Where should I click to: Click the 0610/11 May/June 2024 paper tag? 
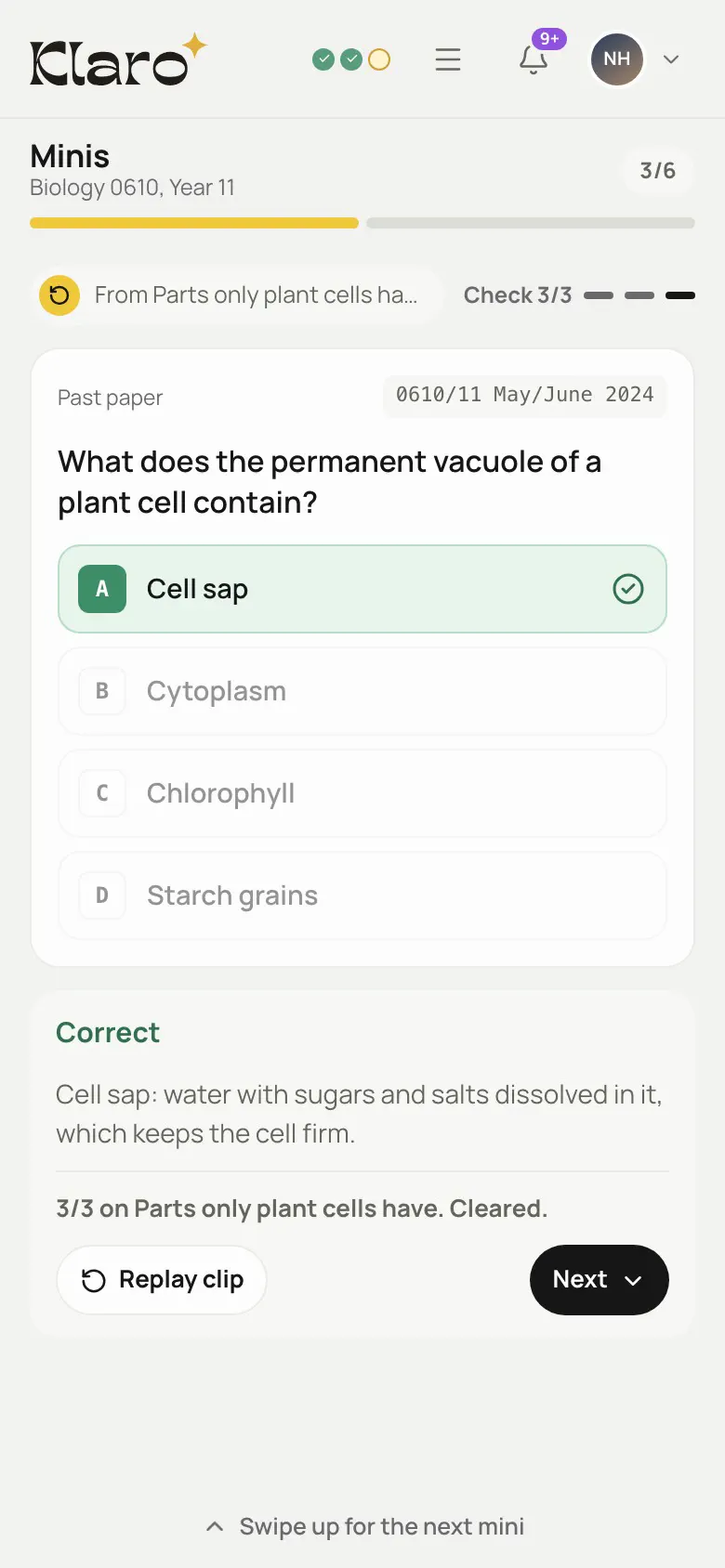click(525, 395)
